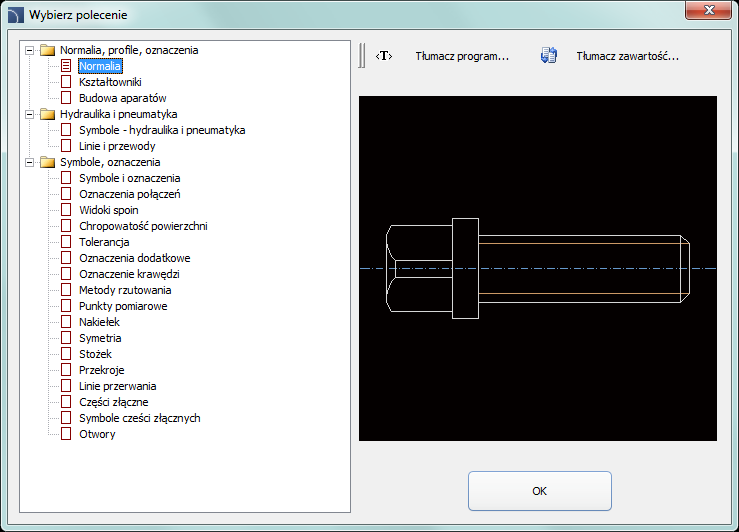Select Linie i przewody entry
Viewport: 739px width, 532px height.
[x=117, y=146]
